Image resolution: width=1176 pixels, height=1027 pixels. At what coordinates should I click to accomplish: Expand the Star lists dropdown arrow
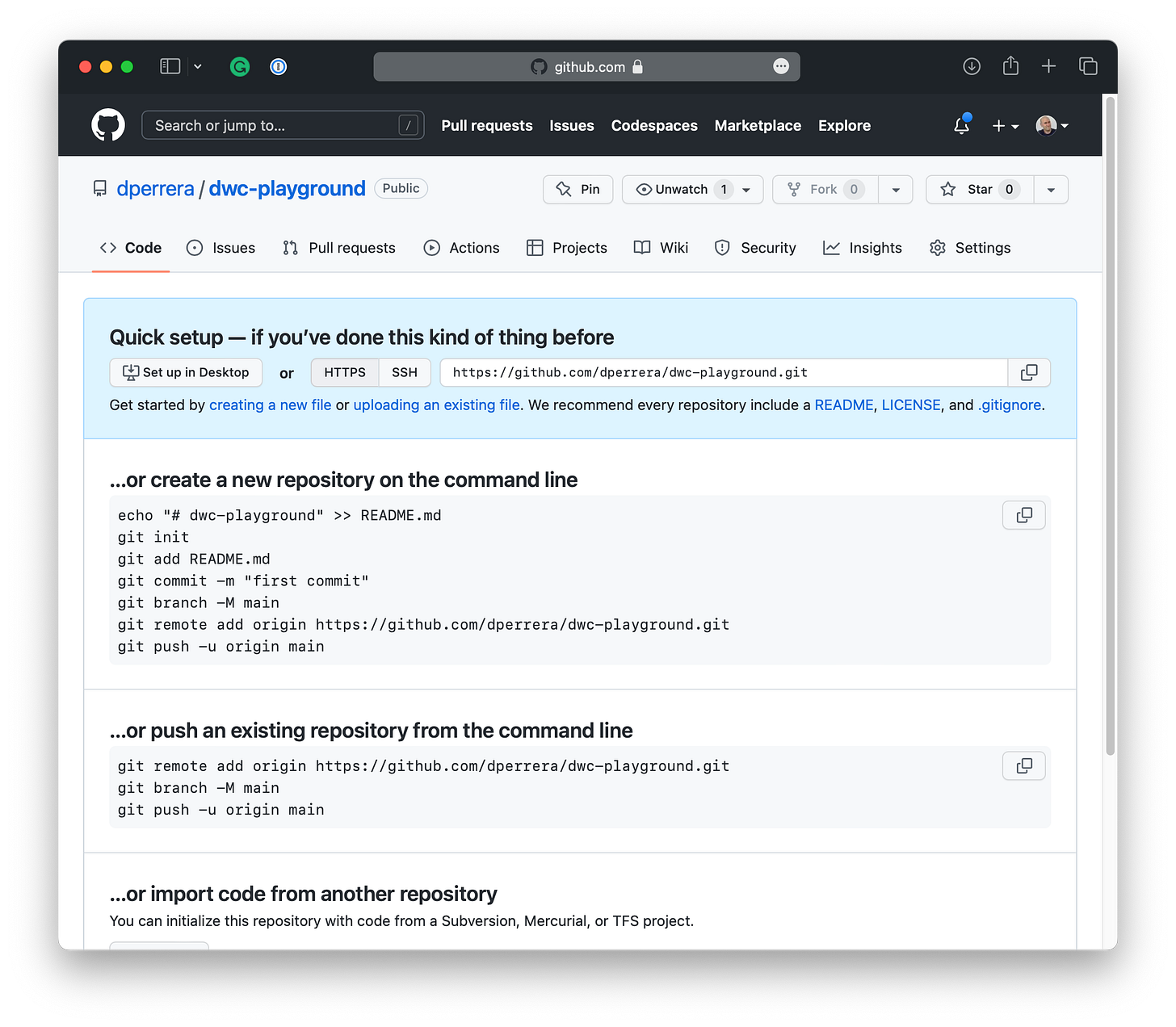point(1051,189)
